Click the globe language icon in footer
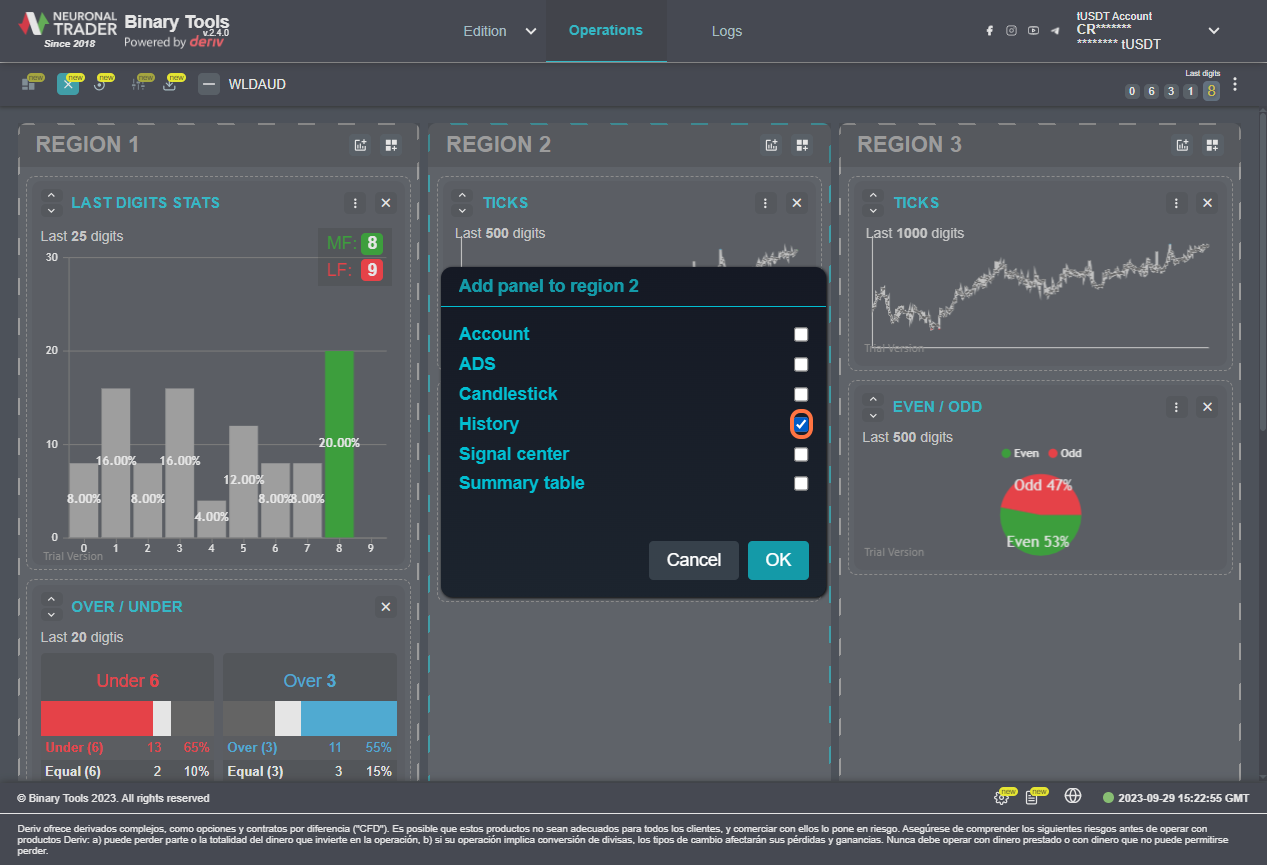This screenshot has width=1267, height=865. point(1073,796)
